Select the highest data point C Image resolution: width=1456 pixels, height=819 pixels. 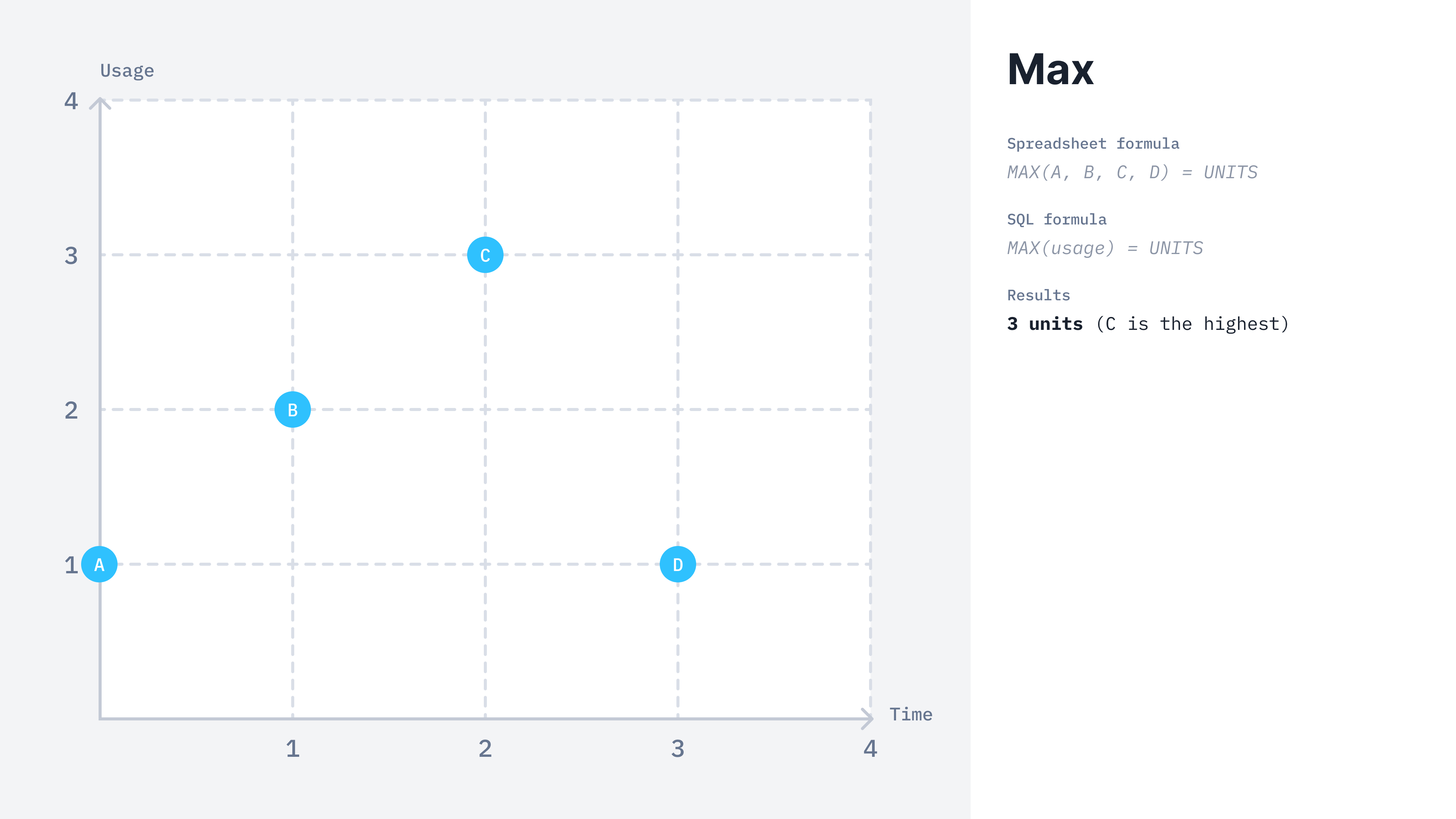(x=485, y=255)
